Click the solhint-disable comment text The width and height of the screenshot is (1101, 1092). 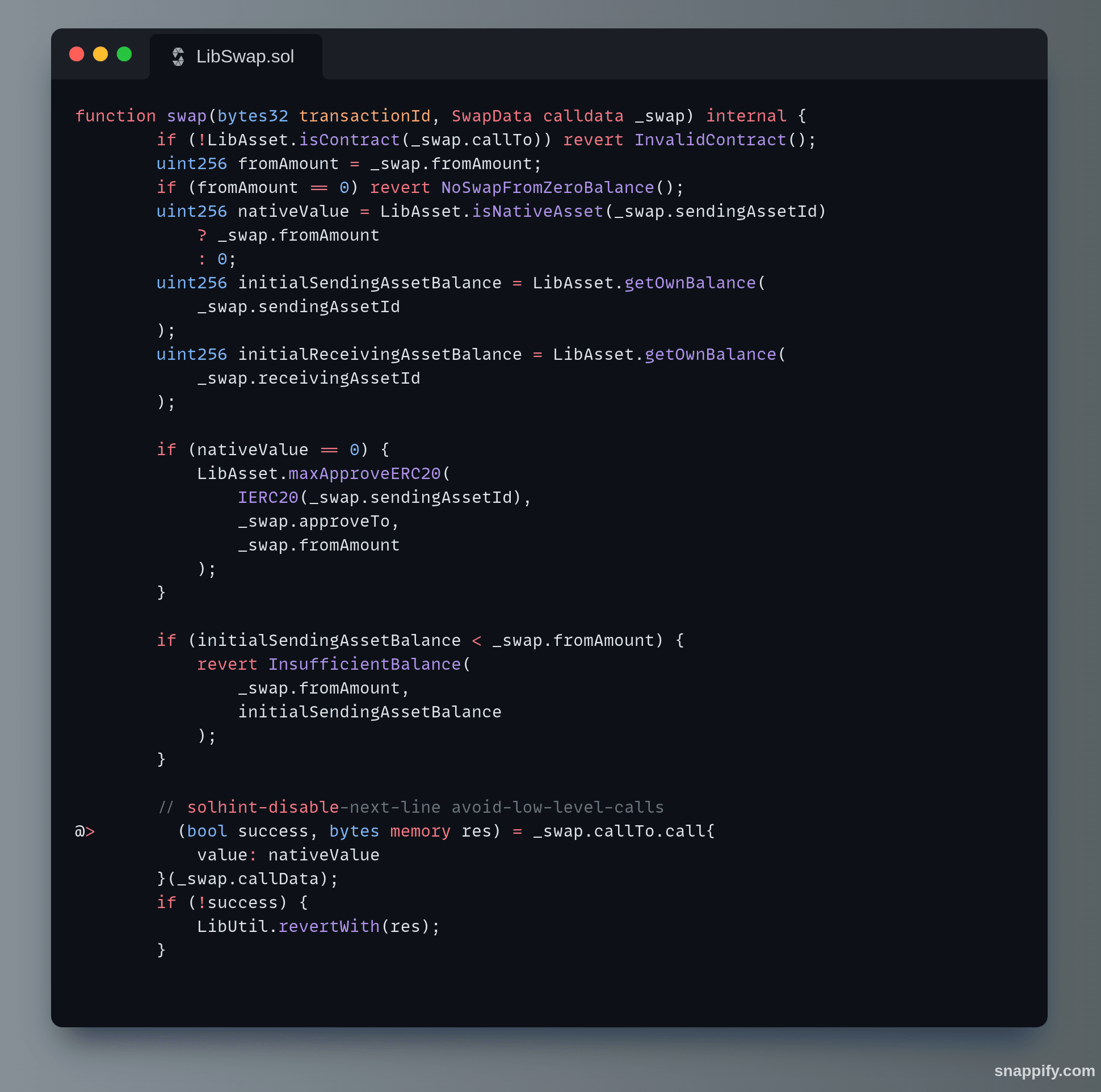[263, 807]
